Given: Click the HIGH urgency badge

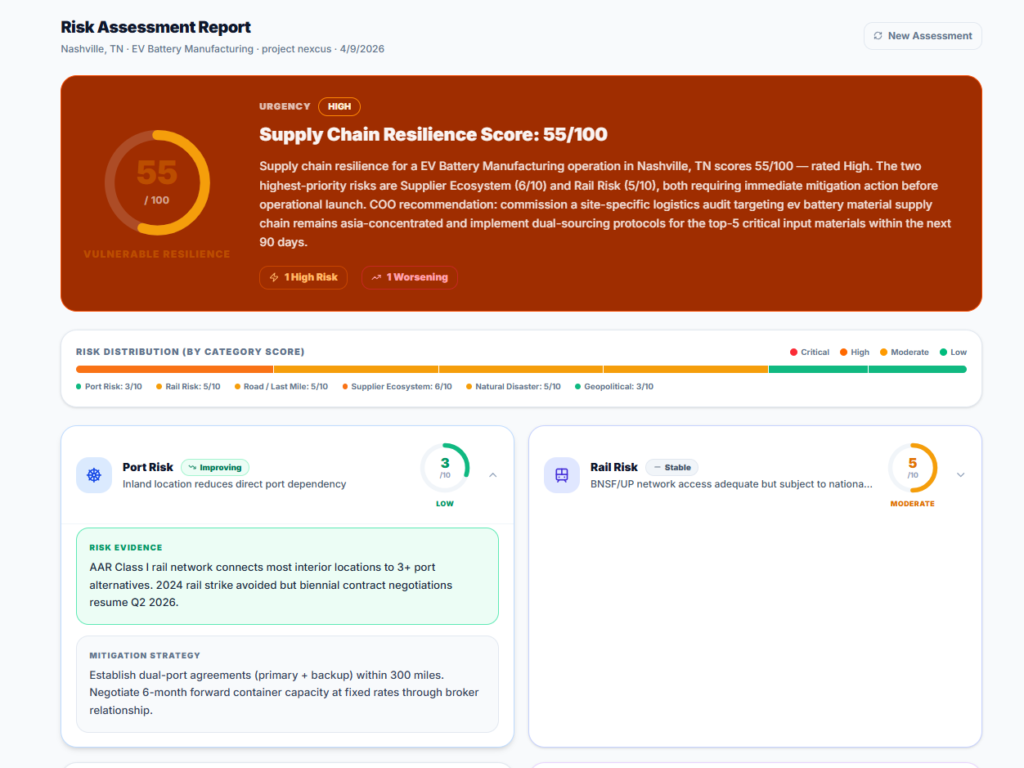Looking at the screenshot, I should click(339, 107).
